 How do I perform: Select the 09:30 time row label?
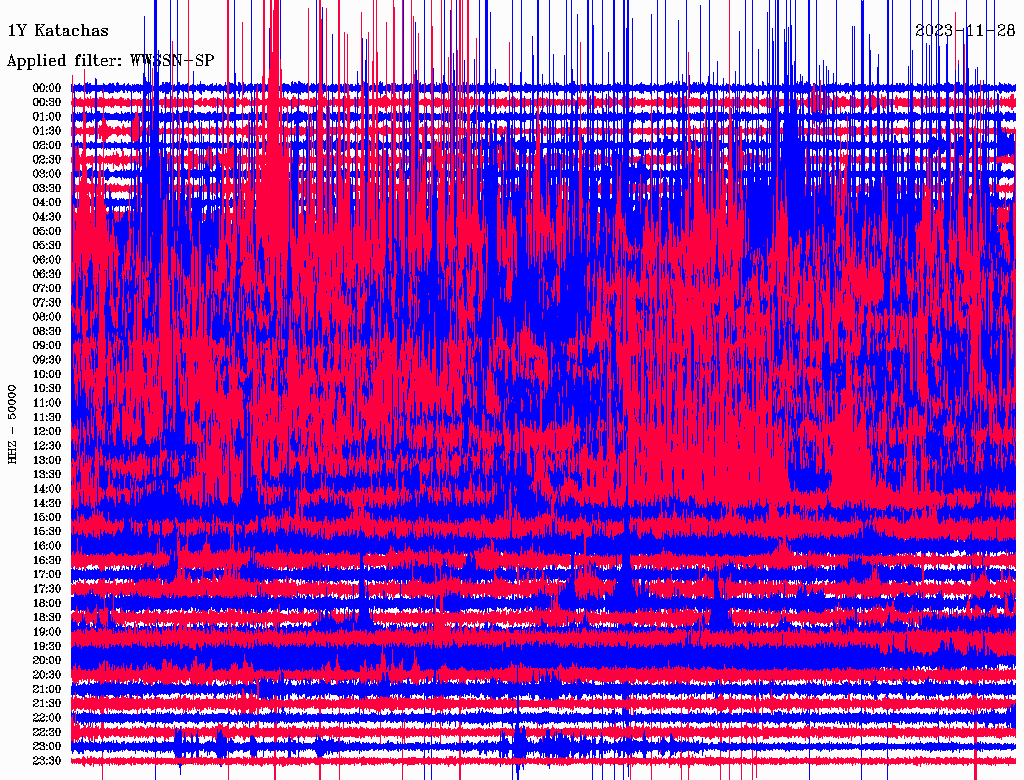pos(47,360)
